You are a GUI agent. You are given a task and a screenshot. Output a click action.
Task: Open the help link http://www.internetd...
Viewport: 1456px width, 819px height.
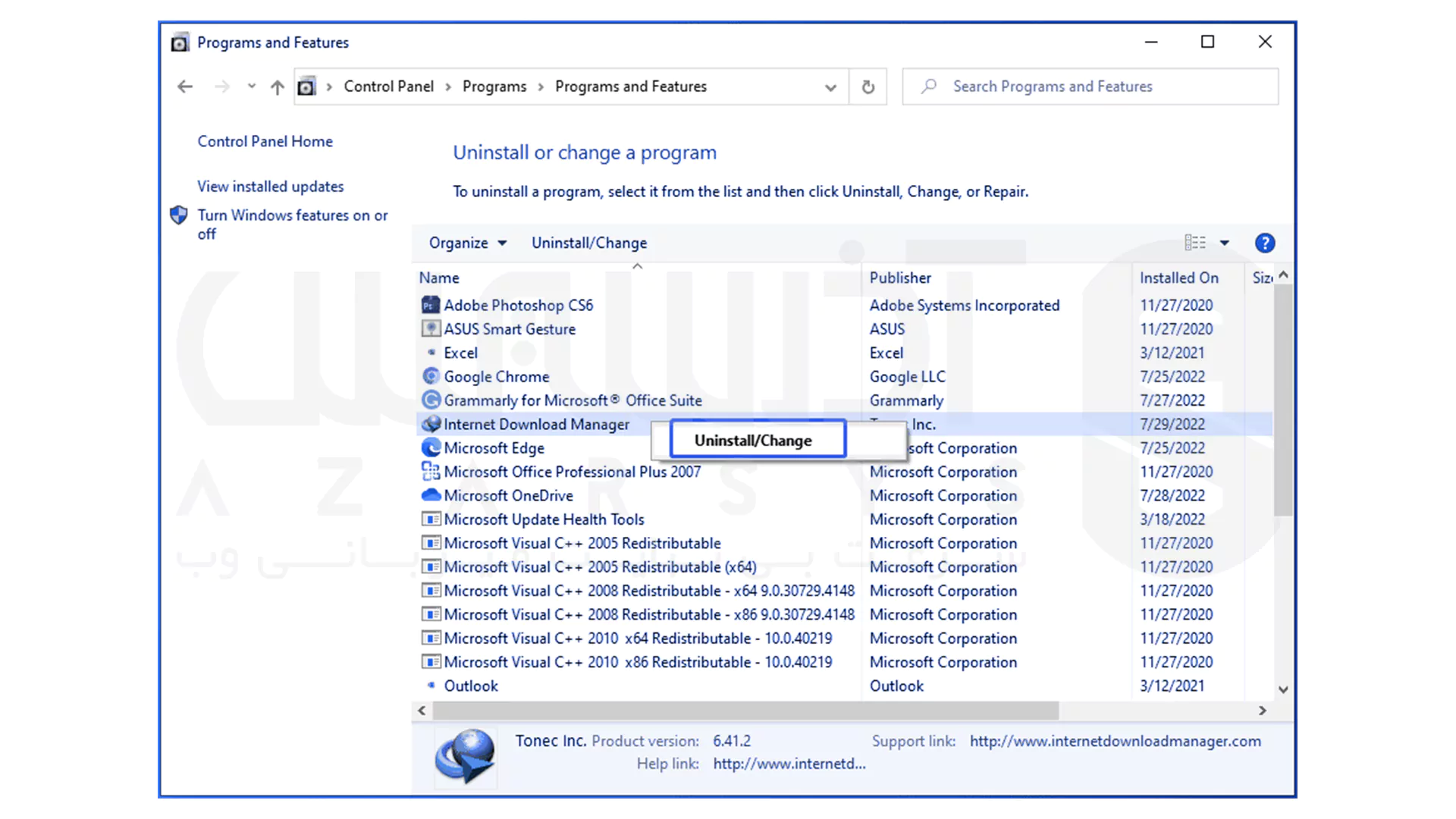[789, 764]
